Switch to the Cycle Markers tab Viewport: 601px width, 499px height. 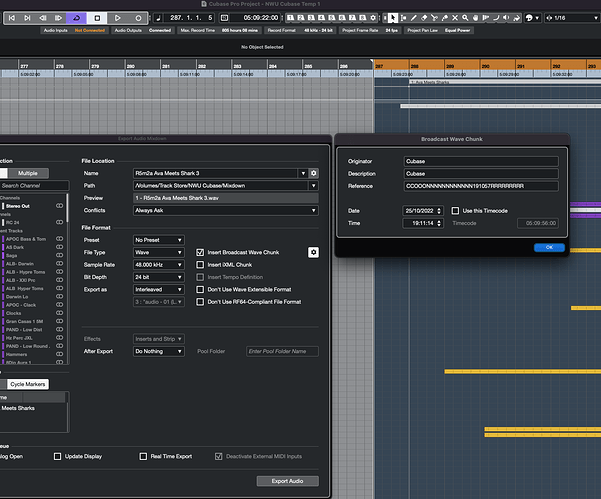tap(29, 384)
